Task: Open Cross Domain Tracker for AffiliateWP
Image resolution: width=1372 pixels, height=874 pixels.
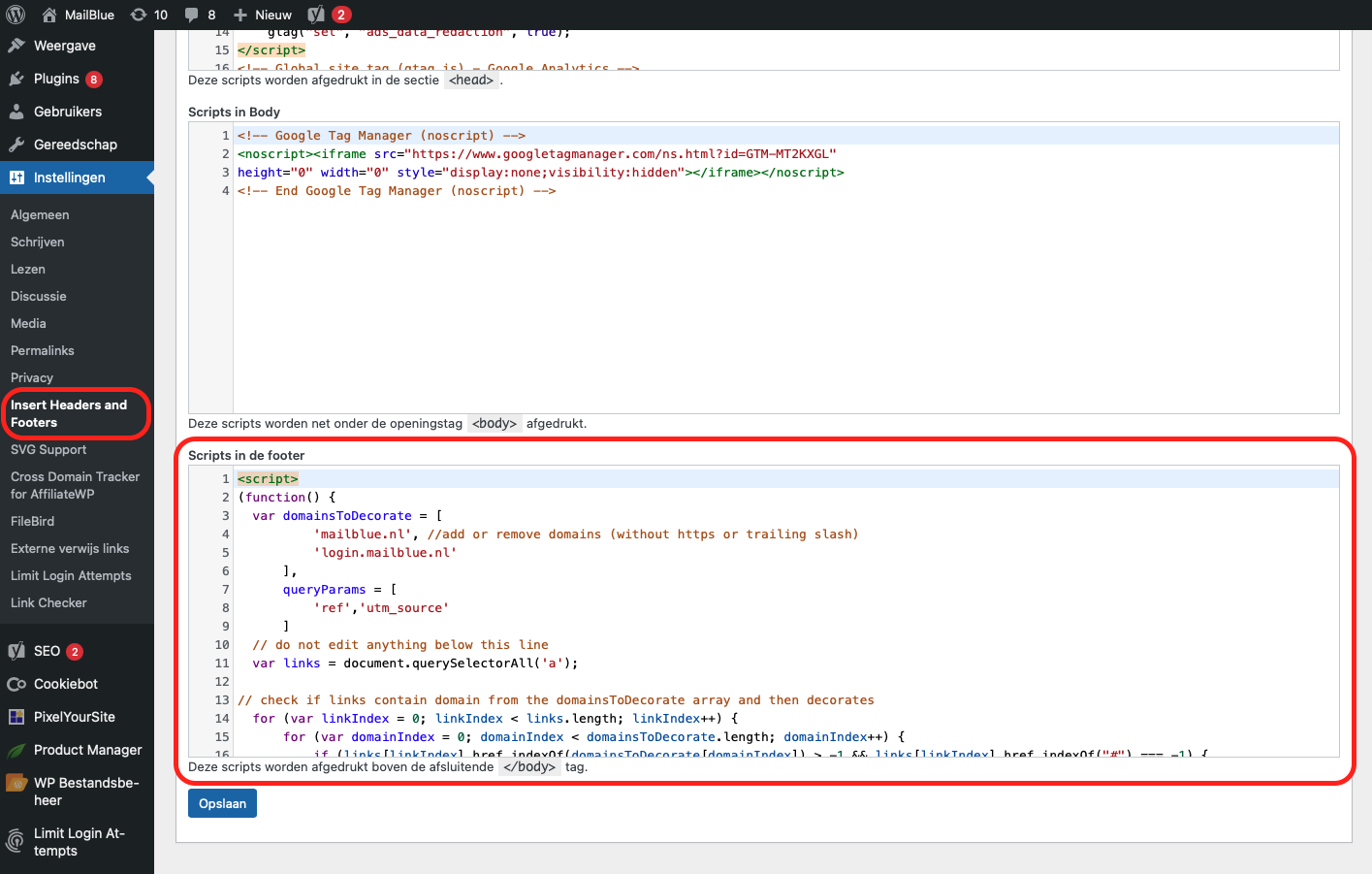Action: click(x=75, y=485)
